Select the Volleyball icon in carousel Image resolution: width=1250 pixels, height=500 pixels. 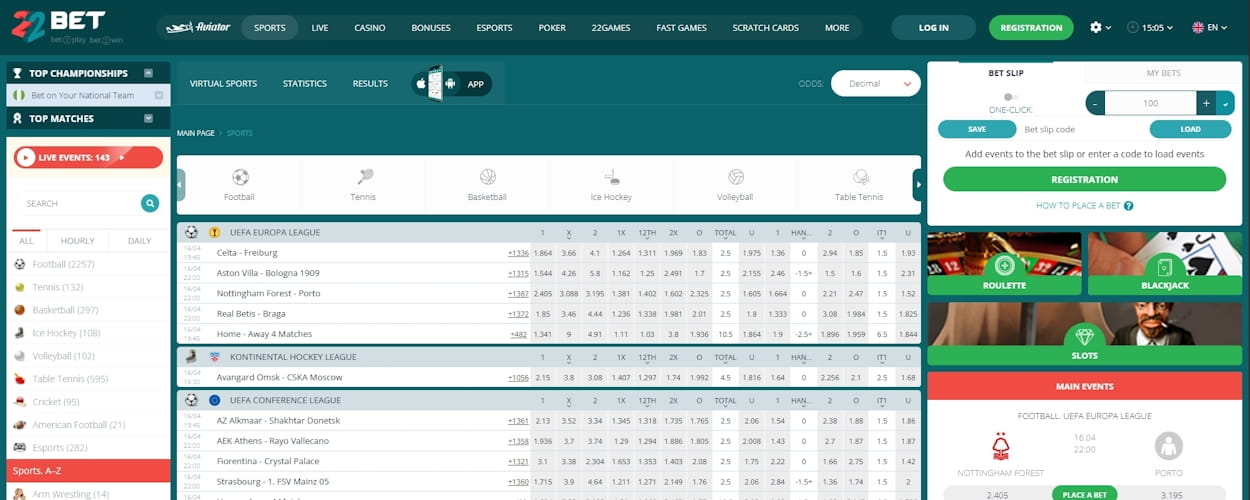click(x=736, y=177)
